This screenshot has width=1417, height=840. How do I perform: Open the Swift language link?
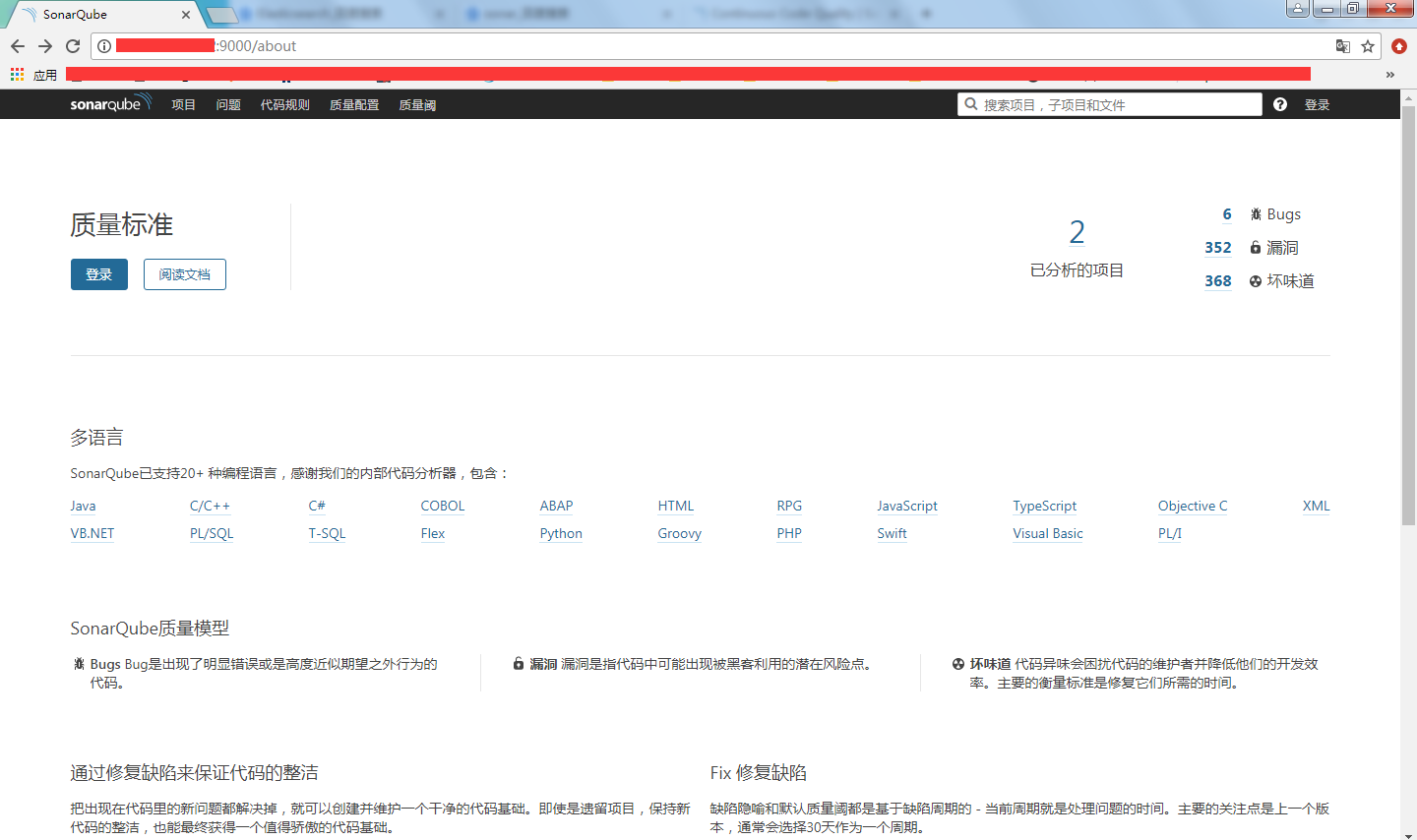893,533
